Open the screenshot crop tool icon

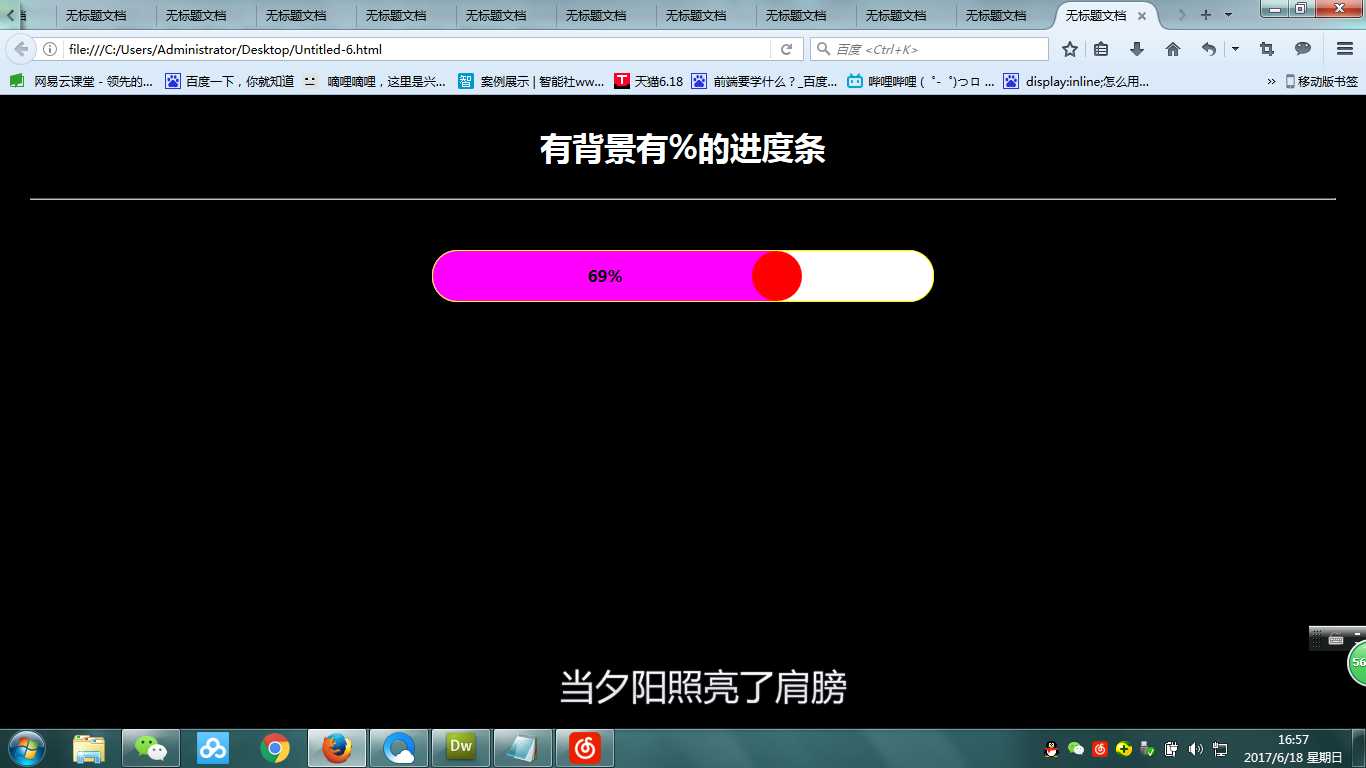(1267, 49)
